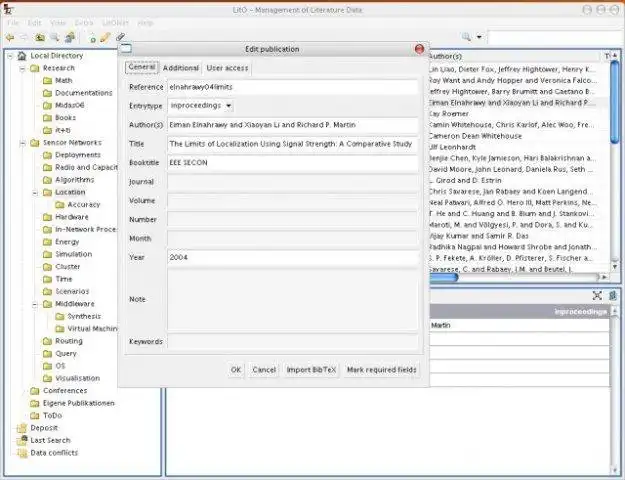Viewport: 625px width, 480px height.
Task: Click the folder-up toolbar icon
Action: pos(39,38)
